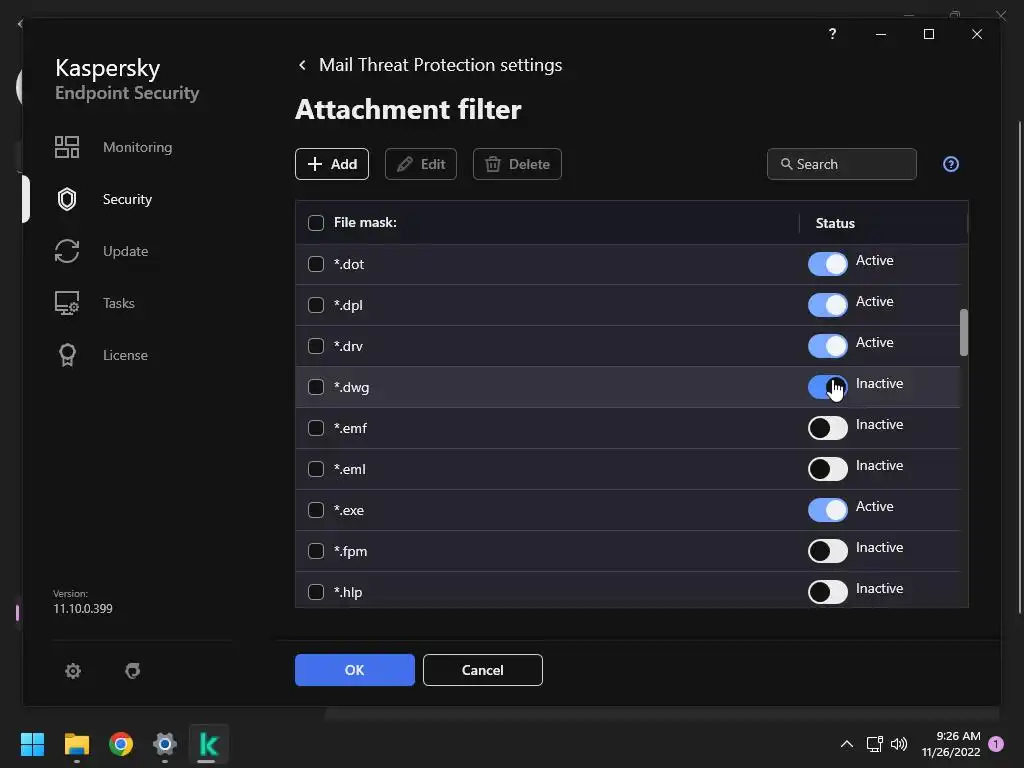Click the Mail Threat Protection settings link
Image resolution: width=1024 pixels, height=768 pixels.
(x=440, y=65)
